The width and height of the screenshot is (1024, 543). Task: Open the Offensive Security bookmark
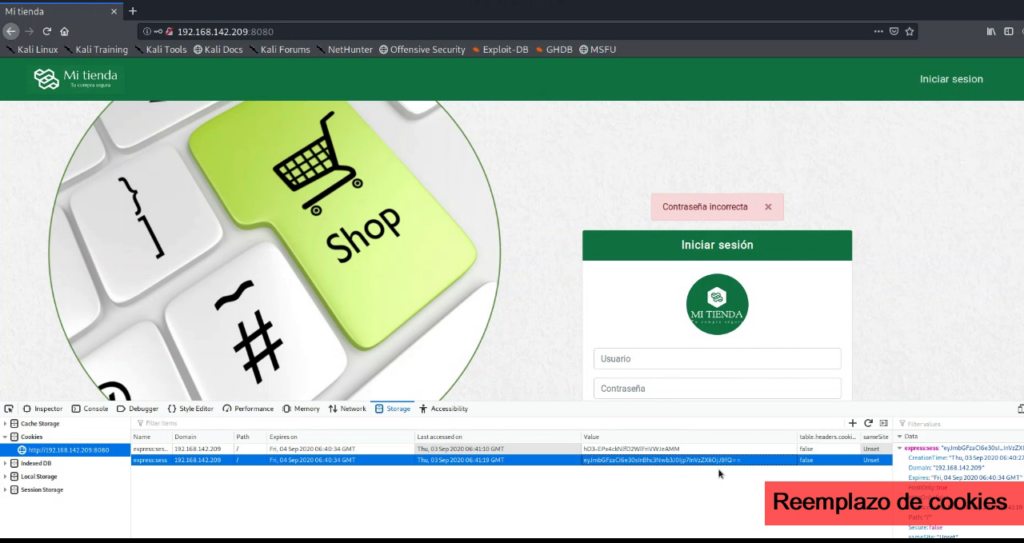[x=423, y=50]
